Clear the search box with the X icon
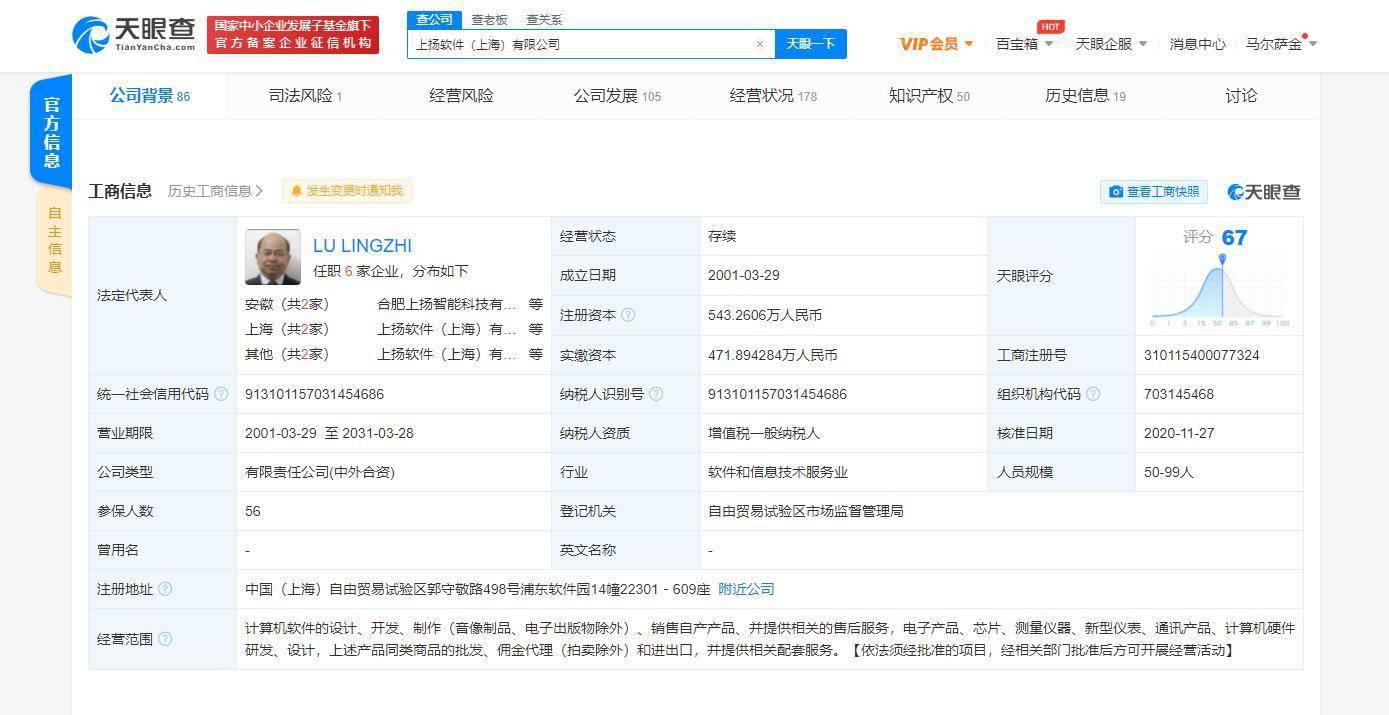Viewport: 1389px width, 715px height. coord(760,44)
